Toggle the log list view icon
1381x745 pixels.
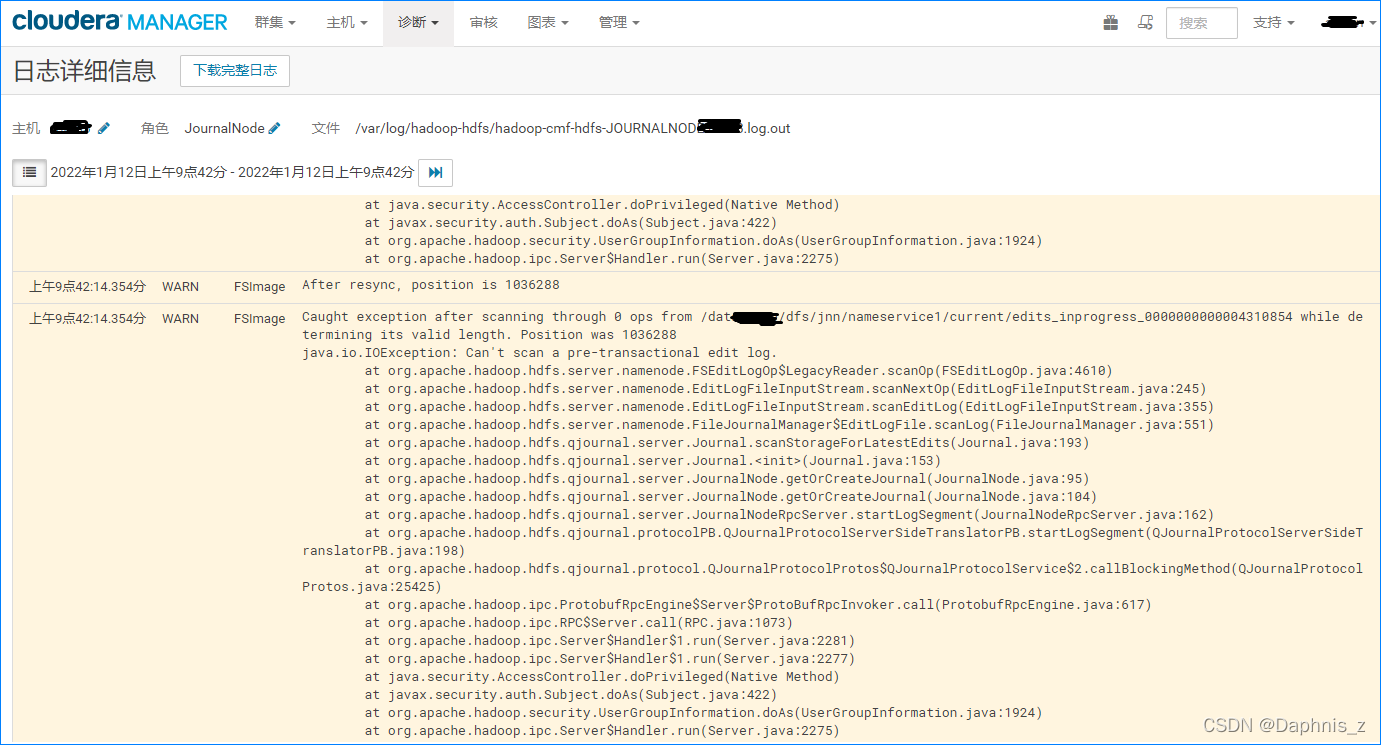[x=29, y=172]
